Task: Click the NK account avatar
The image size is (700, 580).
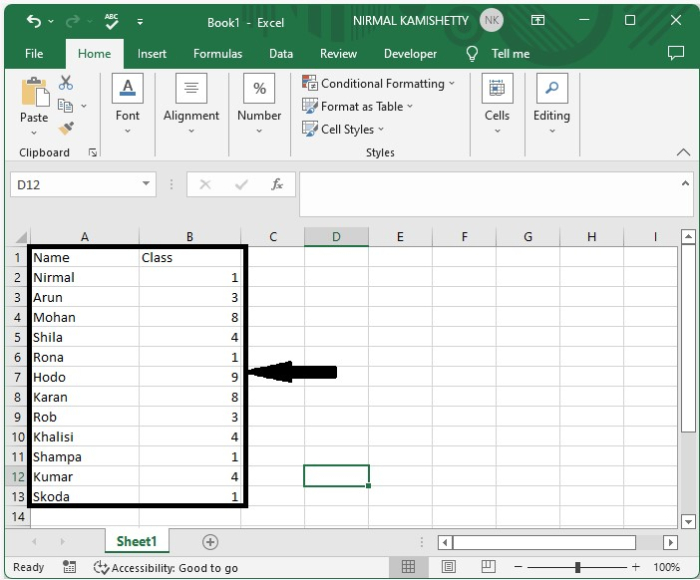Action: [x=492, y=21]
